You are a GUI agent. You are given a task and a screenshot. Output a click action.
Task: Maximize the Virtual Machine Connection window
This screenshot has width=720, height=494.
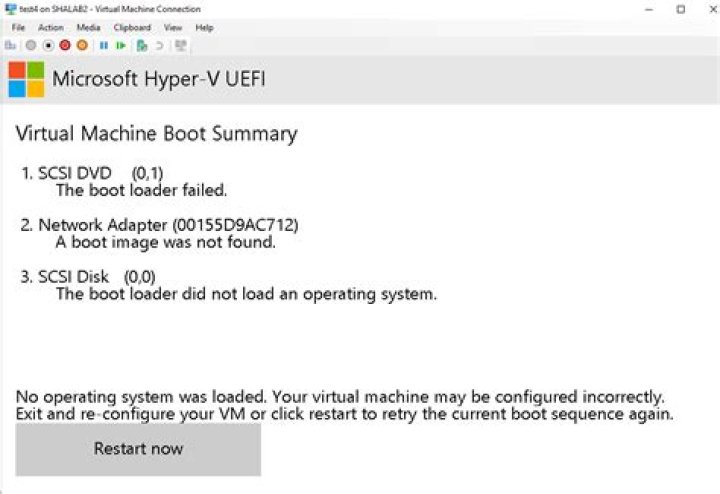coord(681,9)
